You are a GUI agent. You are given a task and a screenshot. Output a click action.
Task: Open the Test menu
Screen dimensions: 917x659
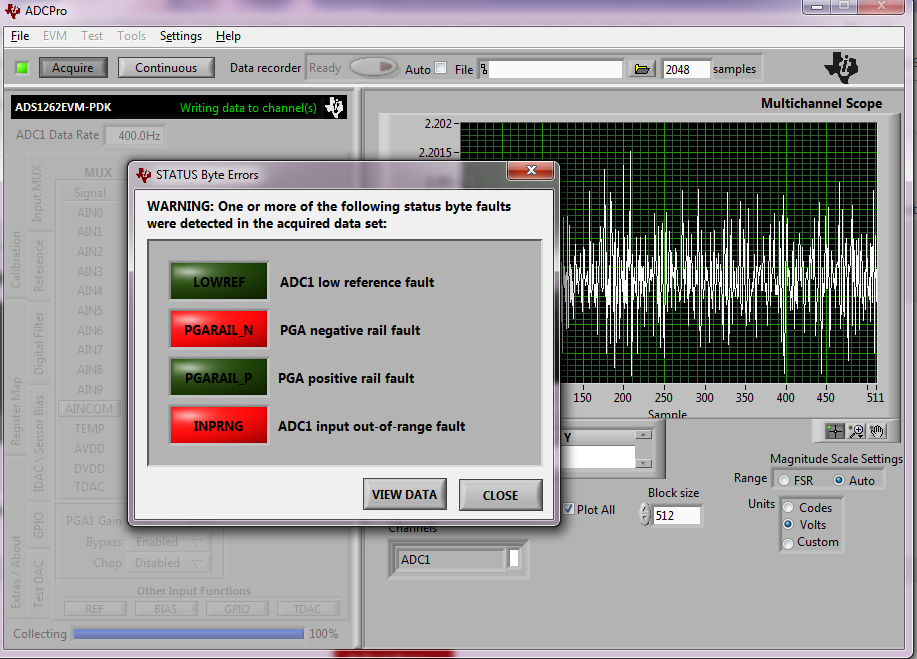pyautogui.click(x=92, y=36)
